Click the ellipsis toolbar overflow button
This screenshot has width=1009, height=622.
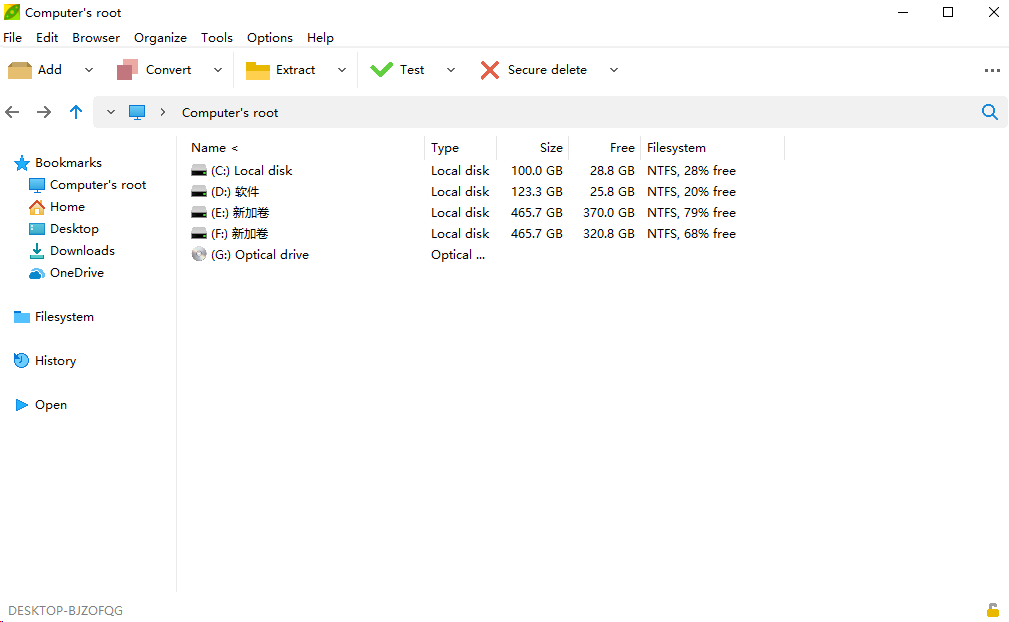click(992, 70)
